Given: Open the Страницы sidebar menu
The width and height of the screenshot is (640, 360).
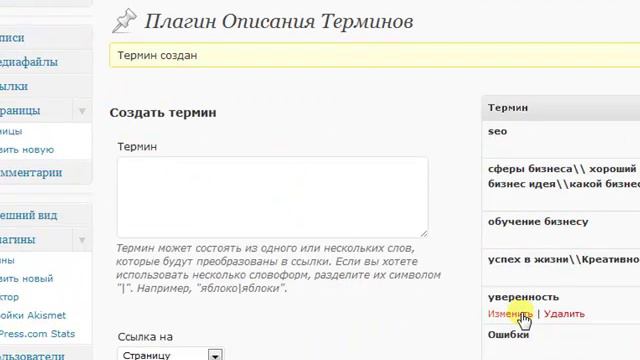Looking at the screenshot, I should click(x=20, y=111).
